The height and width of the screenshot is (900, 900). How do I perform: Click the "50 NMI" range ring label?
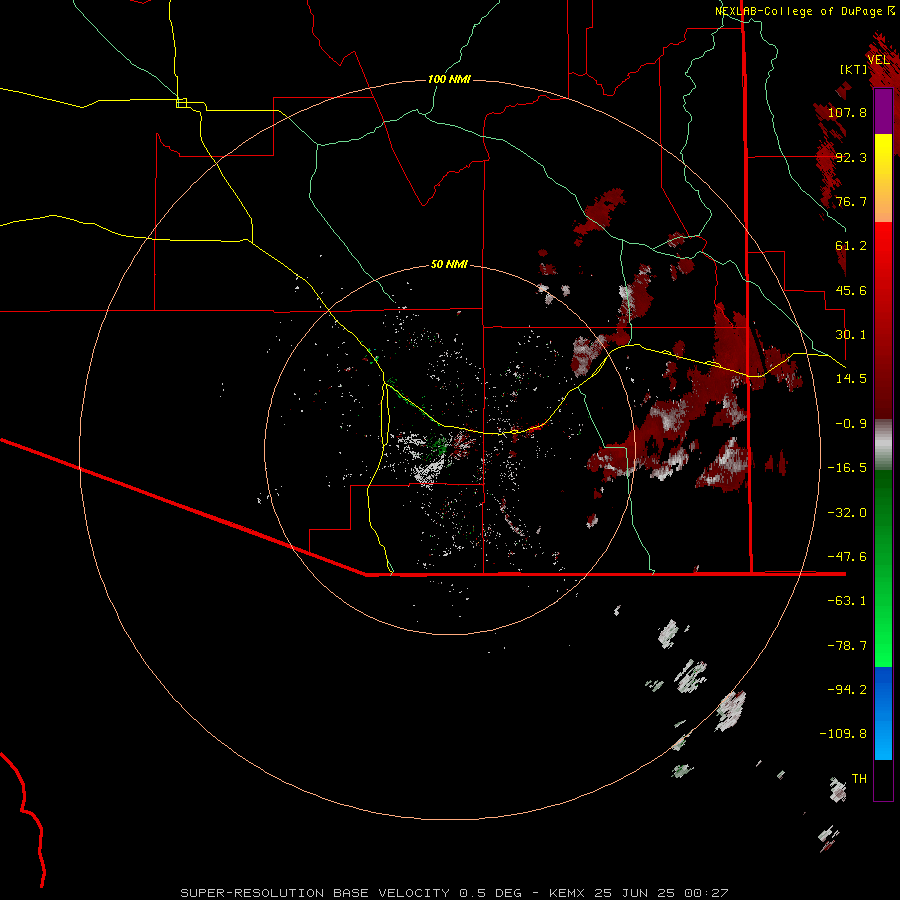[x=449, y=264]
